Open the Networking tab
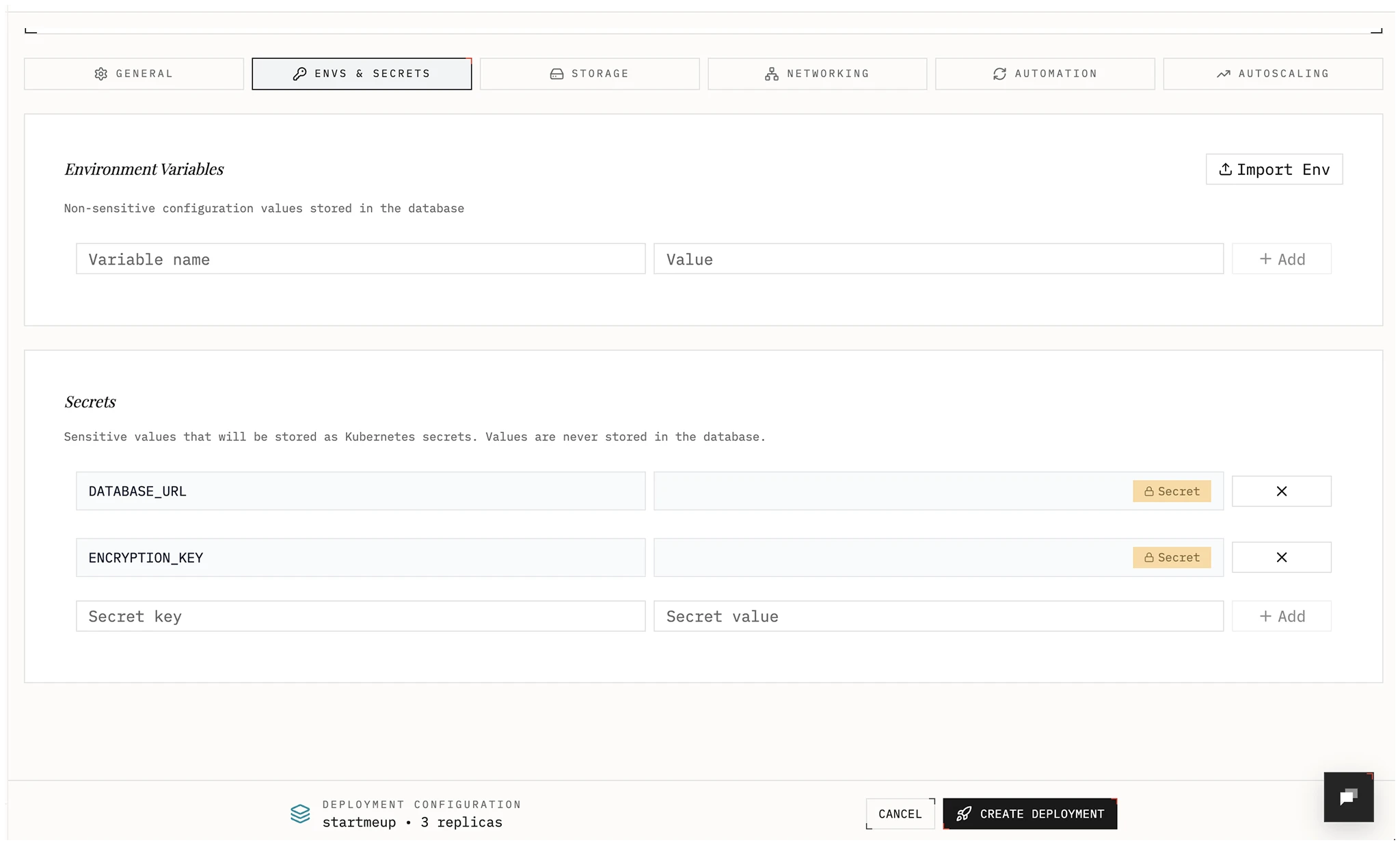The image size is (1400, 845). (x=817, y=74)
